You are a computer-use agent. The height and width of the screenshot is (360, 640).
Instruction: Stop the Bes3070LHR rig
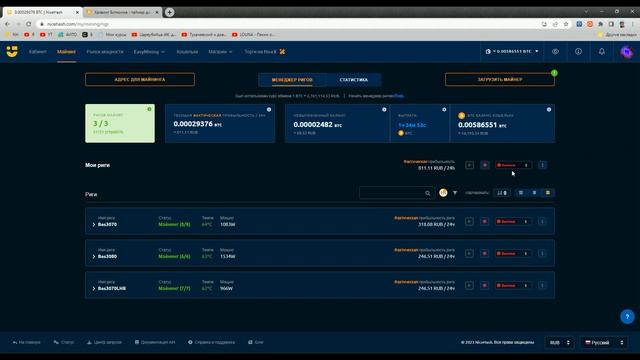484,286
